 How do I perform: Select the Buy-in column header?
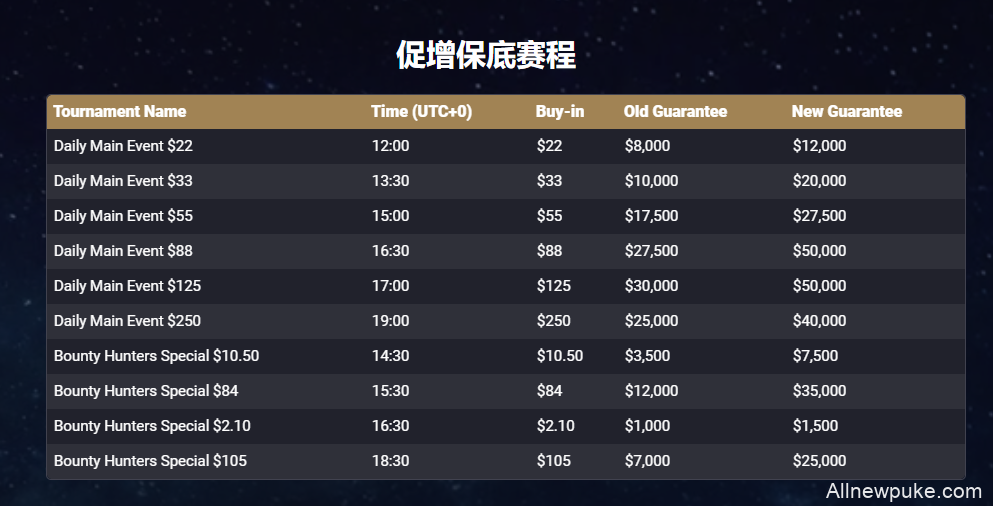point(560,111)
